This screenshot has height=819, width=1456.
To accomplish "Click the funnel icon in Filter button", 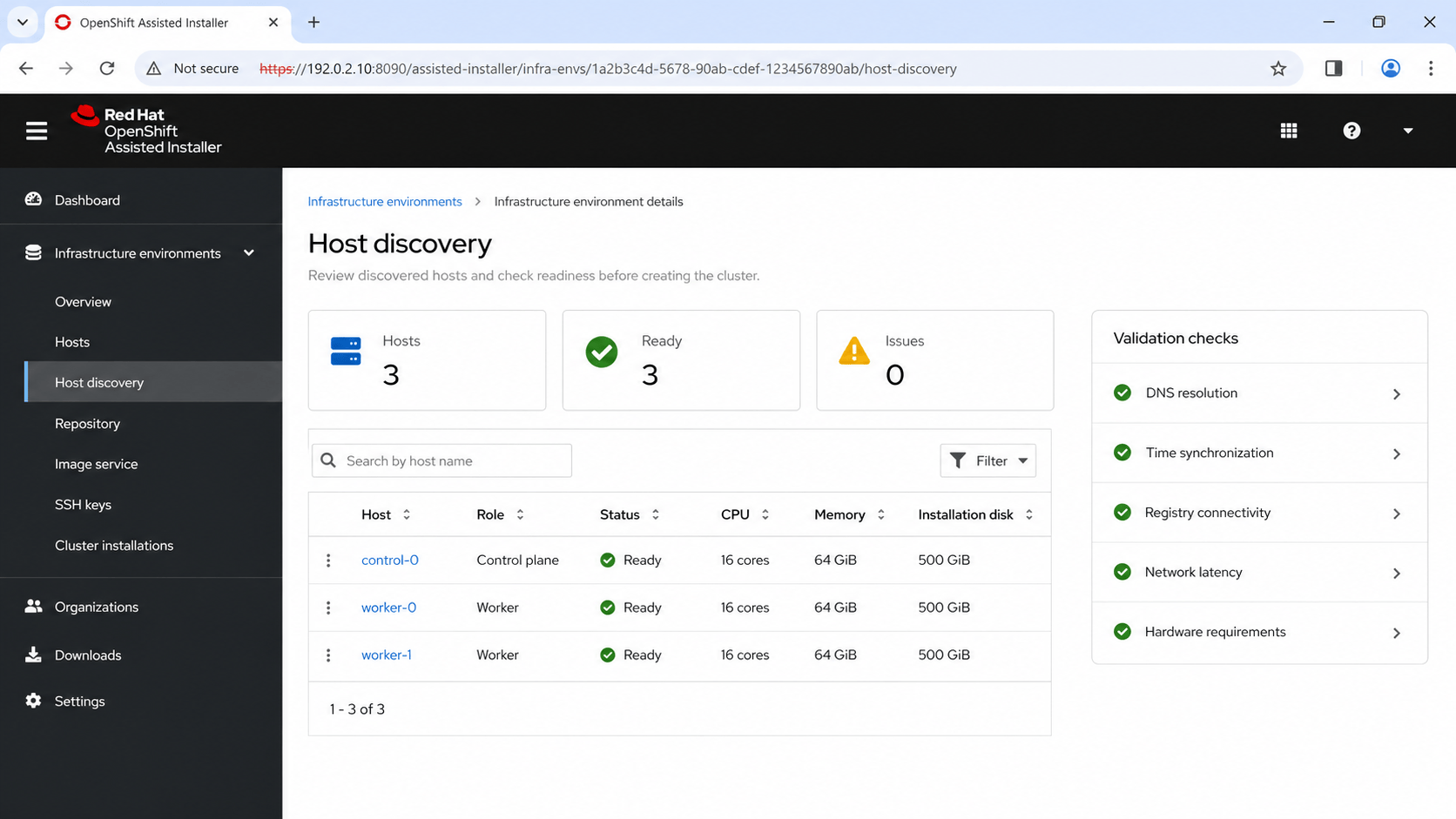I will 958,460.
